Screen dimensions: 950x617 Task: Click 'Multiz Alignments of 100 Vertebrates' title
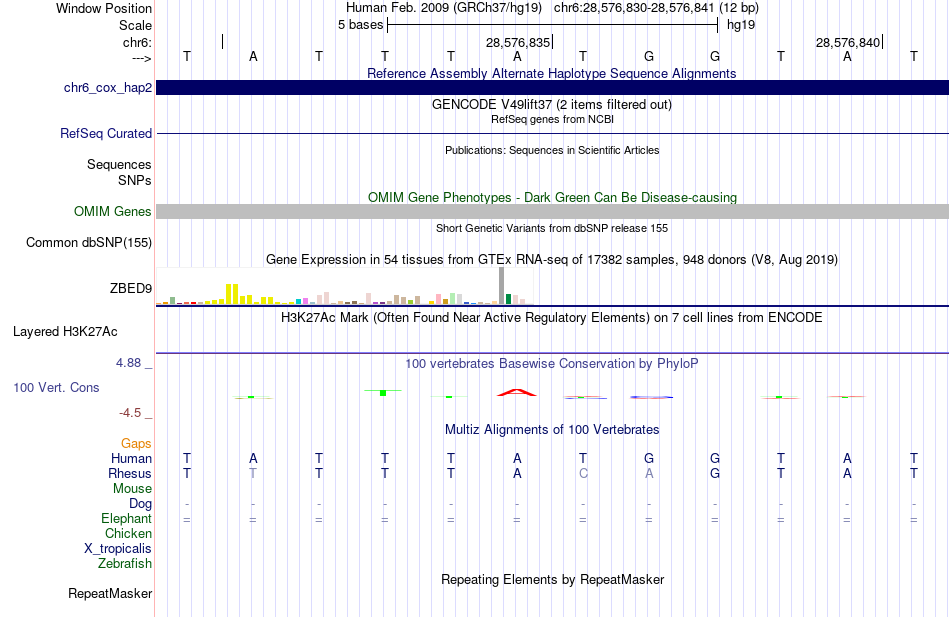coord(552,430)
